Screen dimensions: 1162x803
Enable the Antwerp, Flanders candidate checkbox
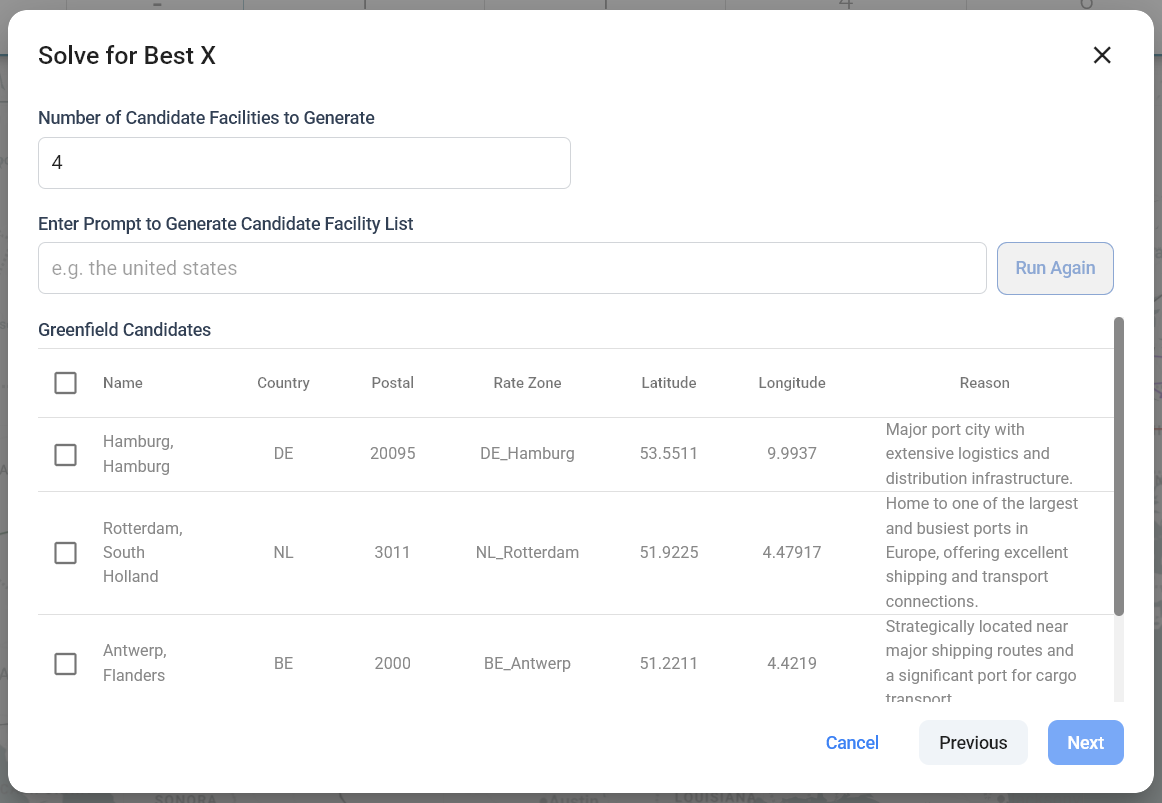(x=66, y=664)
